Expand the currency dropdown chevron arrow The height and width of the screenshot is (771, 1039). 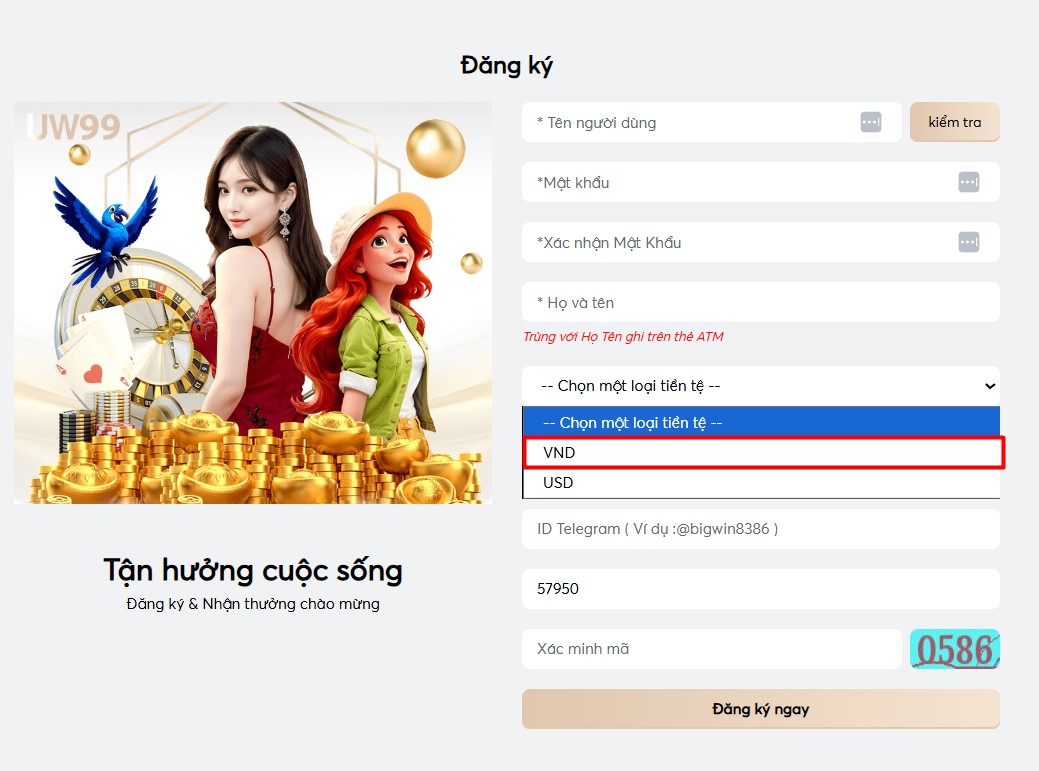pos(990,386)
